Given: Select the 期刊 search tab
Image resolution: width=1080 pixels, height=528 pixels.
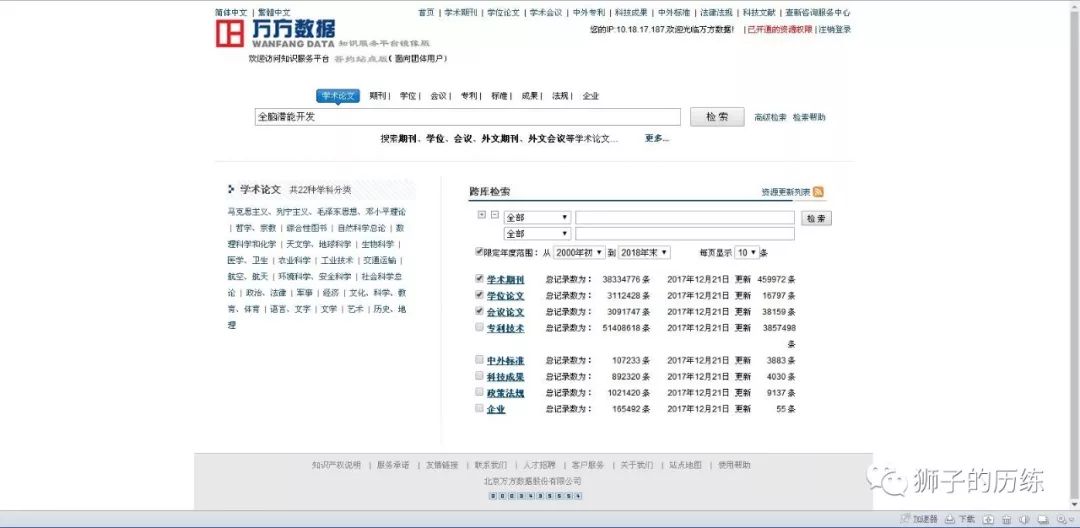Looking at the screenshot, I should click(377, 96).
